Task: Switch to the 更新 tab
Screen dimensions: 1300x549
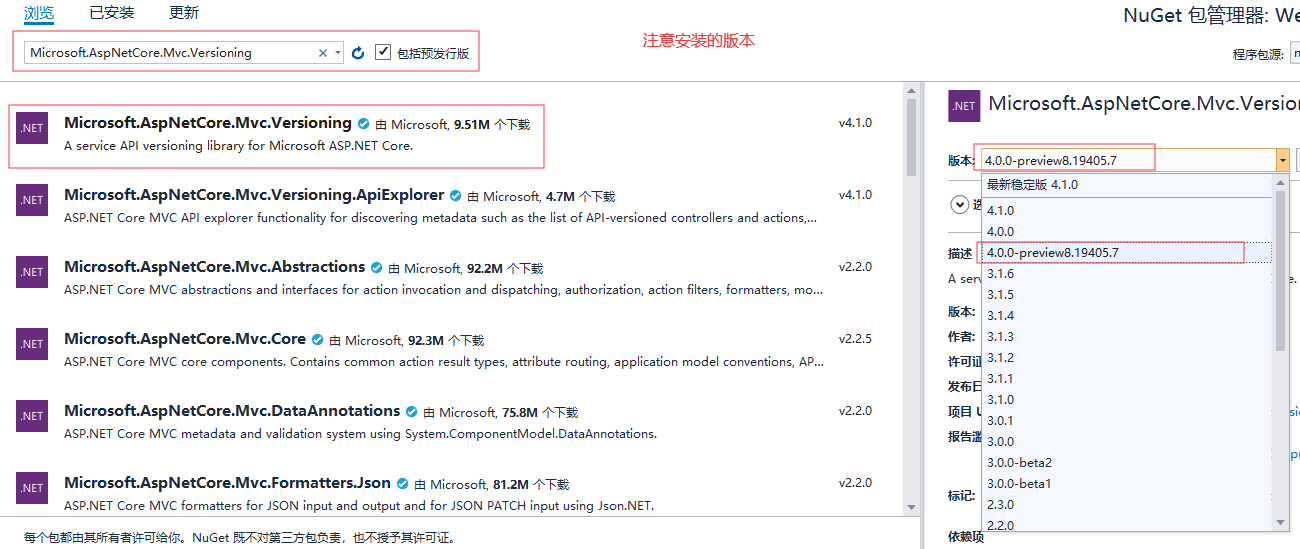Action: pos(184,13)
